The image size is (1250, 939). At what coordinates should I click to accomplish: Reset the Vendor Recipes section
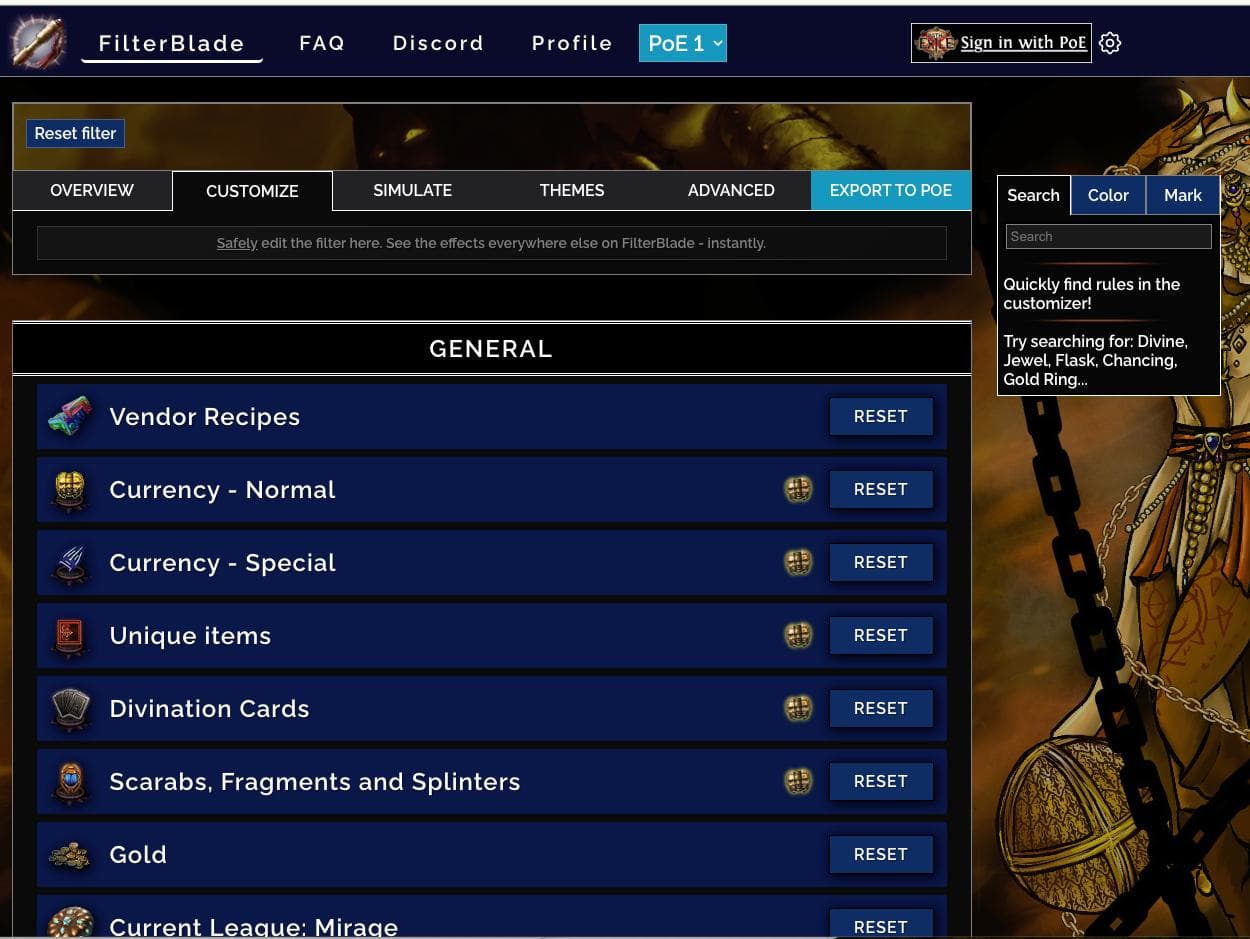(x=881, y=416)
